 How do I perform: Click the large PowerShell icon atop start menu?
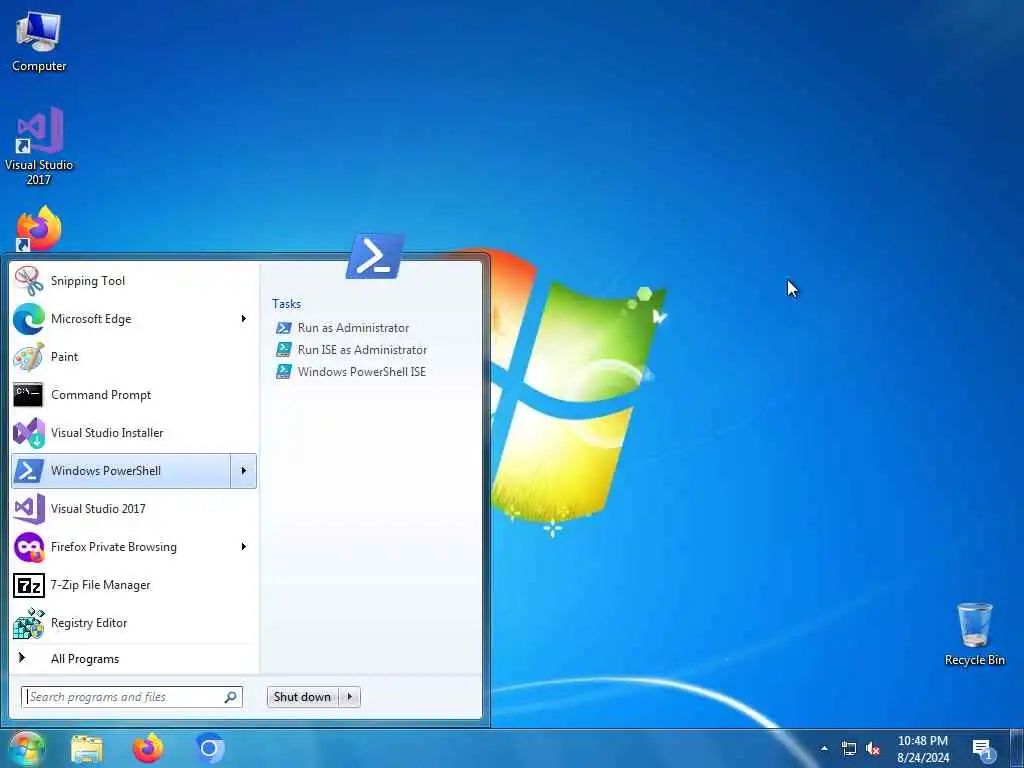tap(375, 257)
